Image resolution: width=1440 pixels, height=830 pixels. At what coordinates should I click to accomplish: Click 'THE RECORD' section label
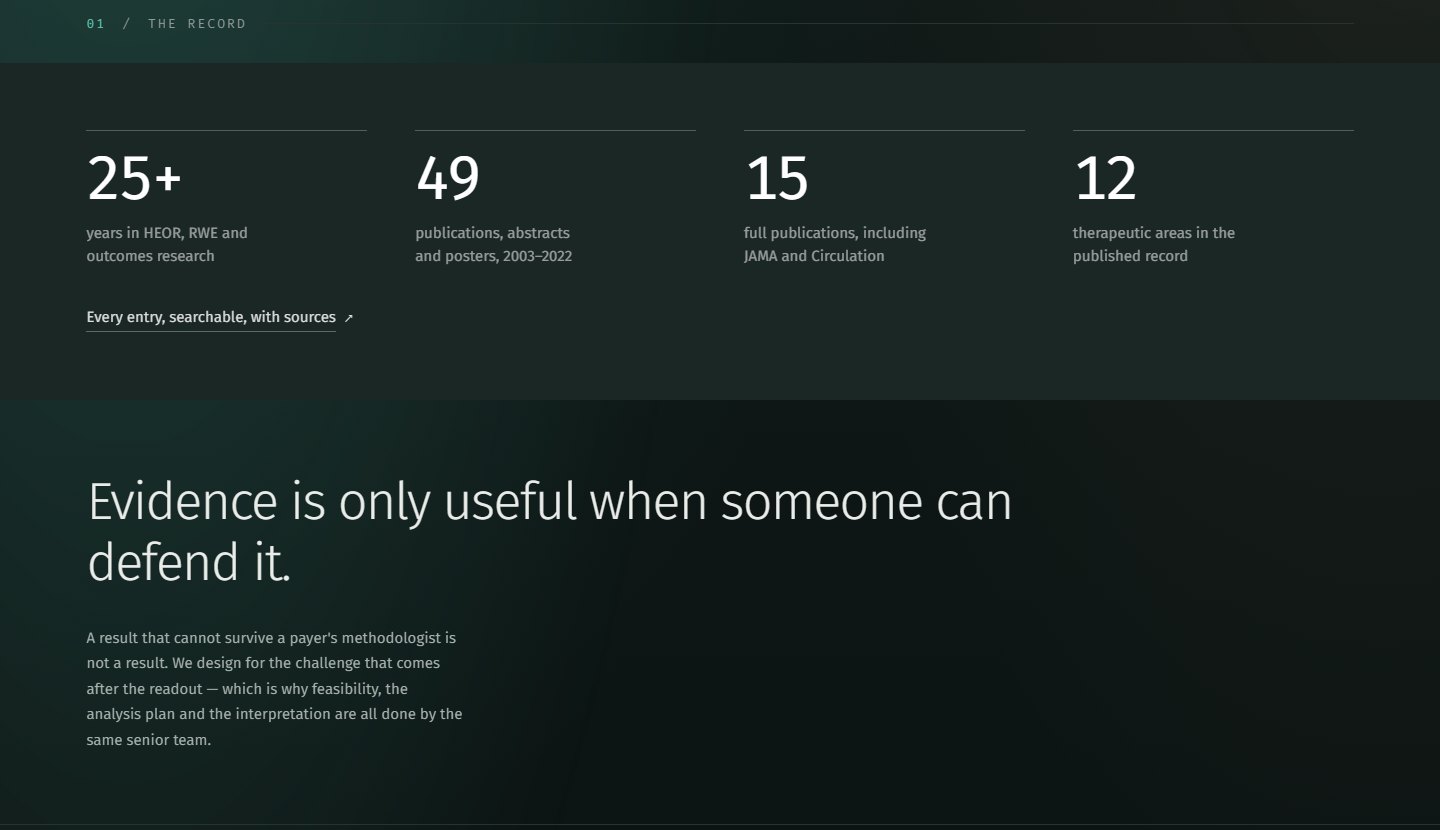coord(197,24)
